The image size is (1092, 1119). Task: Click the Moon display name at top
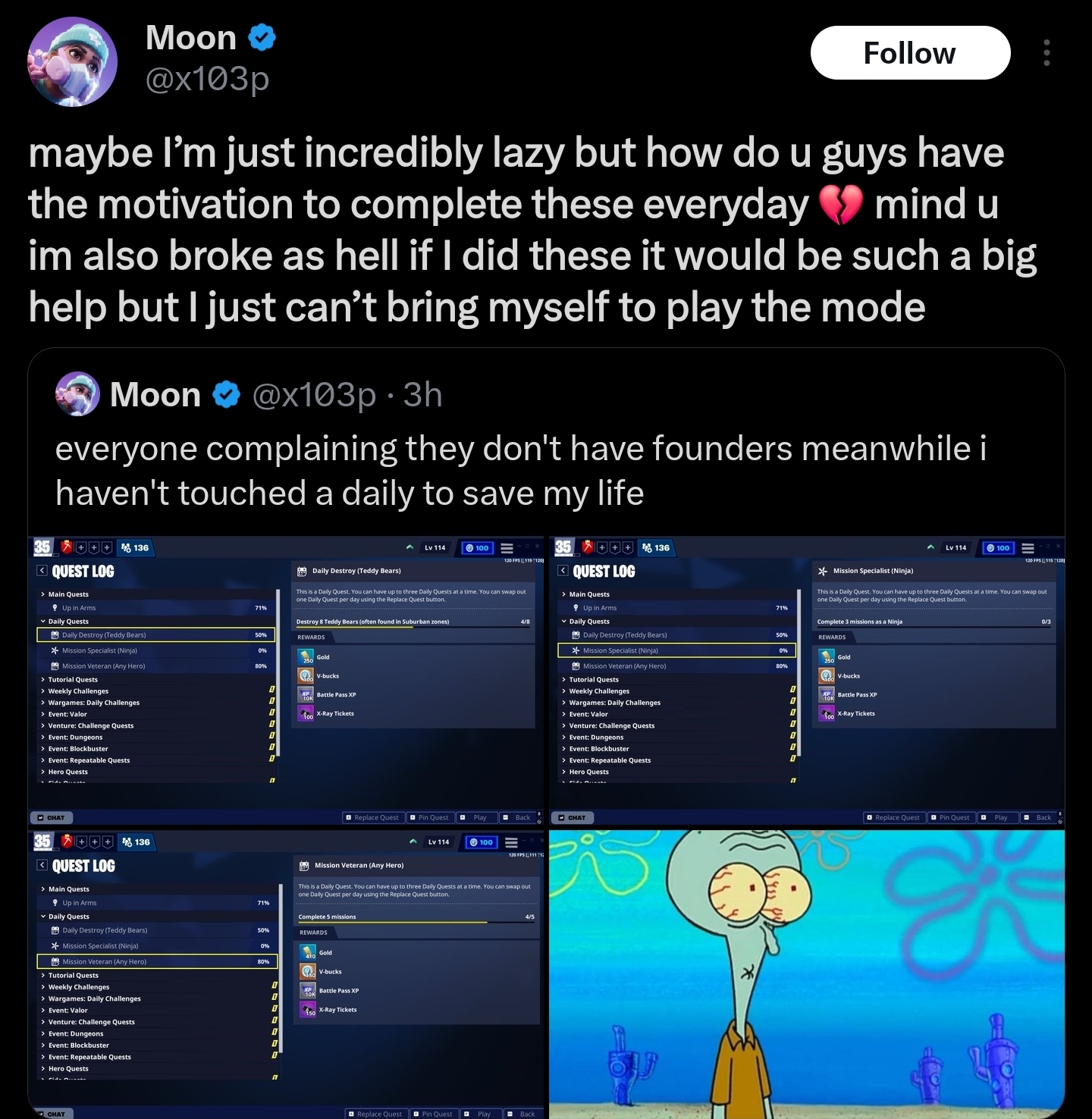coord(191,37)
